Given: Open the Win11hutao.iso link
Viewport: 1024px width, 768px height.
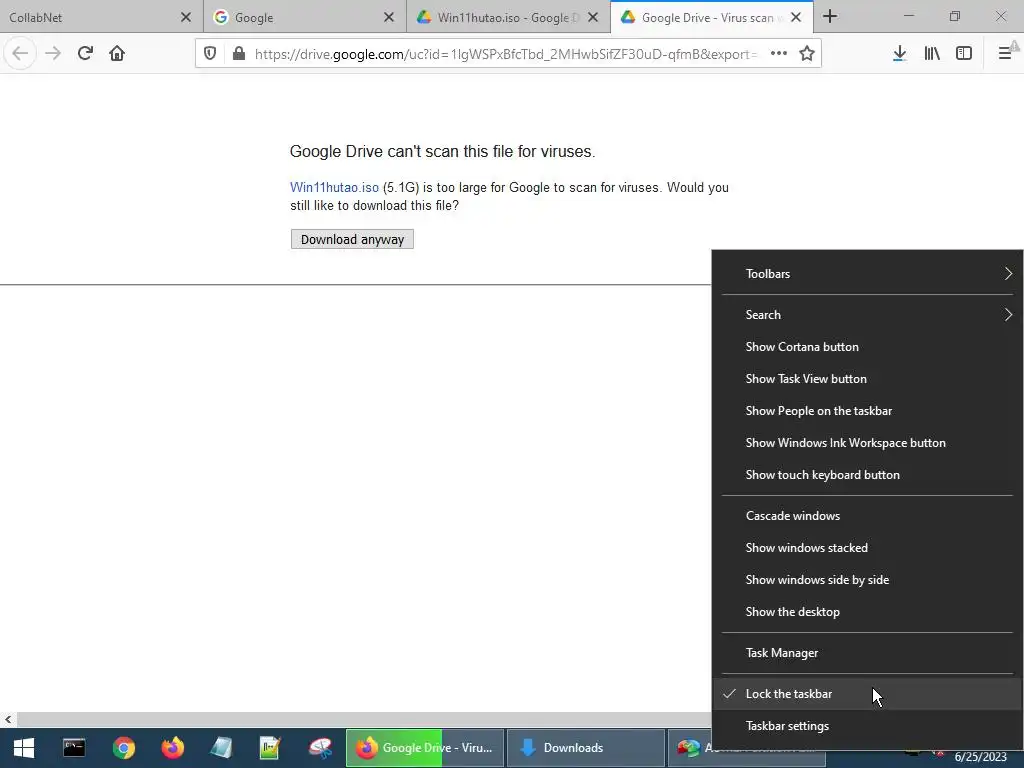Looking at the screenshot, I should (x=334, y=187).
